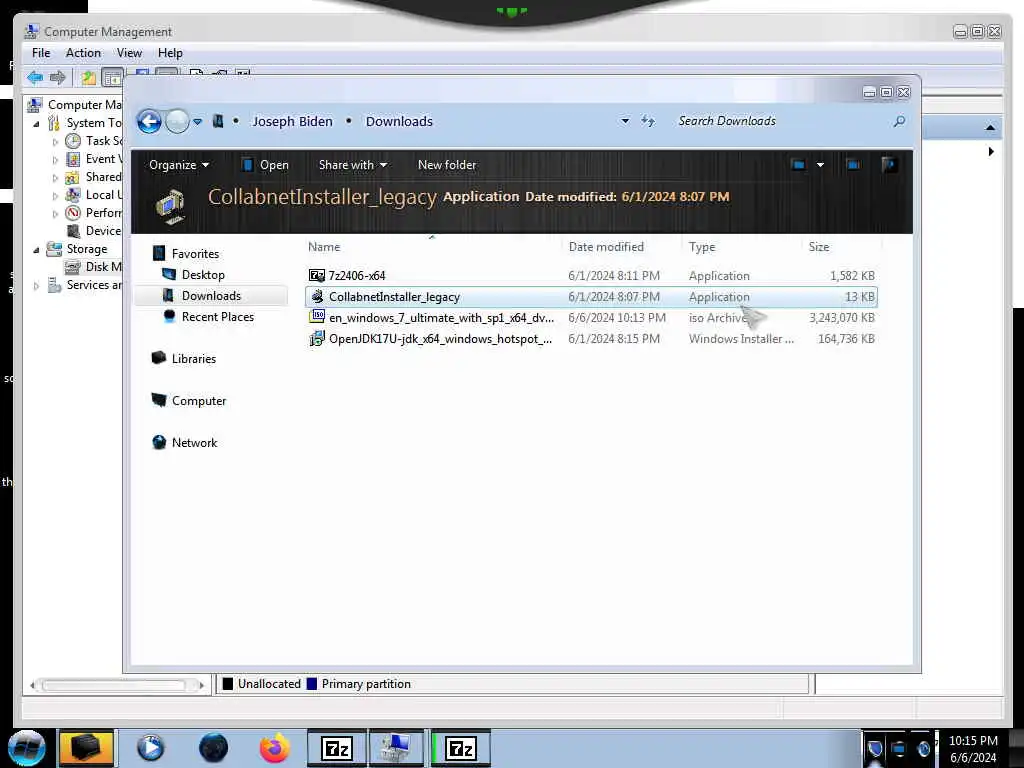Click the Up one level toolbar icon
The image size is (1024, 768).
[88, 78]
